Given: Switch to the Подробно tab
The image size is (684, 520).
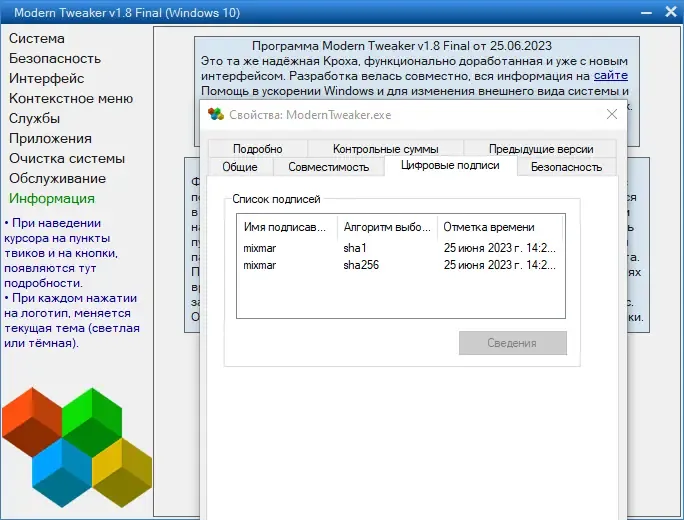Looking at the screenshot, I should tap(258, 149).
